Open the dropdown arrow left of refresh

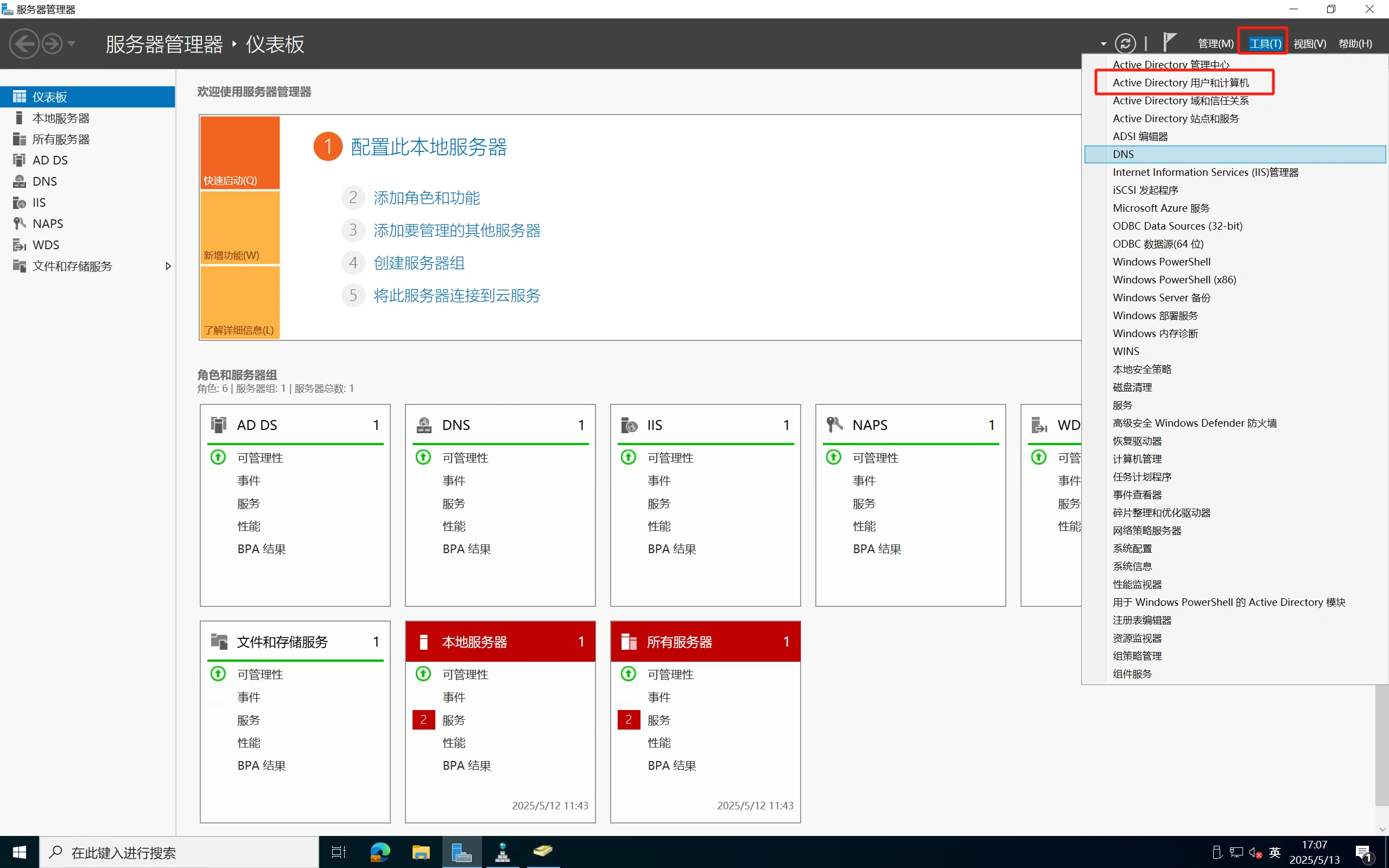(x=1103, y=43)
